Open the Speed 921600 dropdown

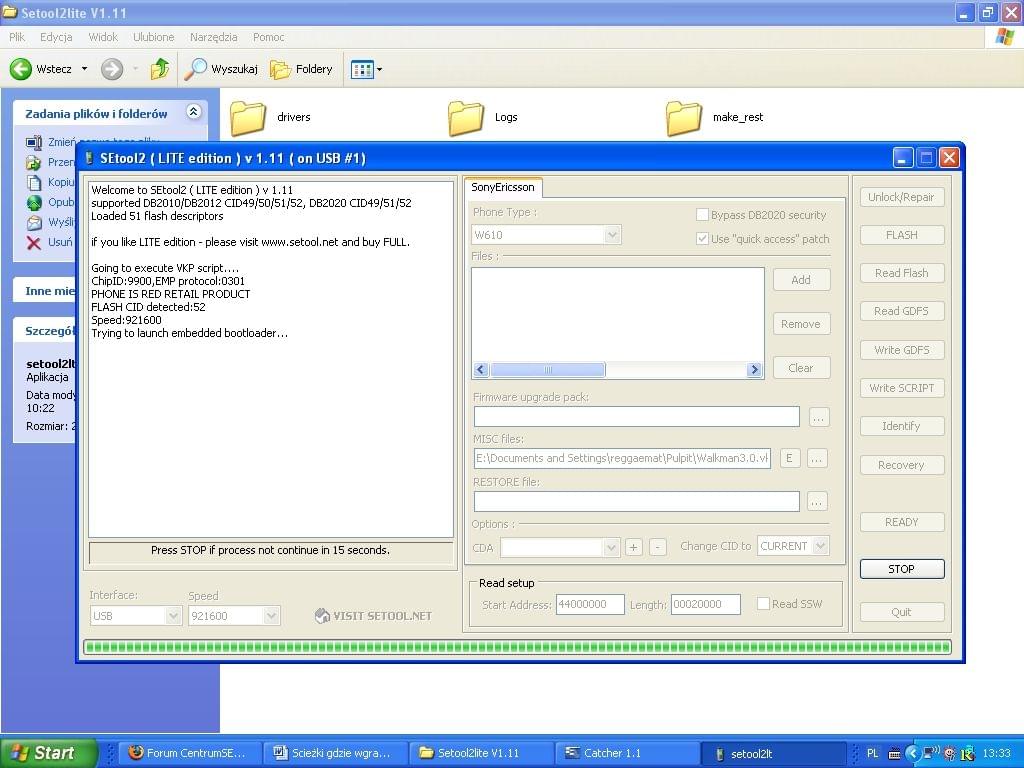tap(271, 616)
